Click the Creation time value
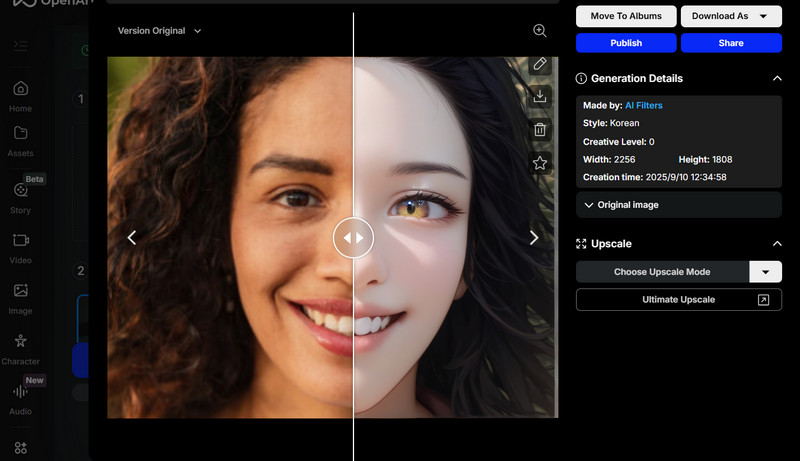800x461 pixels. click(686, 177)
